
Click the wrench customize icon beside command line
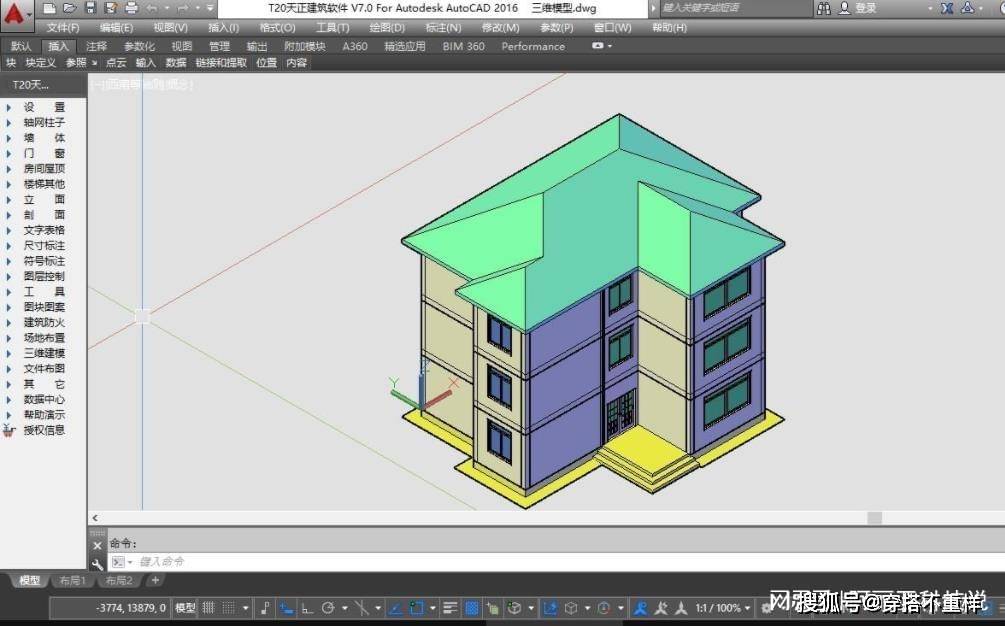[x=97, y=564]
